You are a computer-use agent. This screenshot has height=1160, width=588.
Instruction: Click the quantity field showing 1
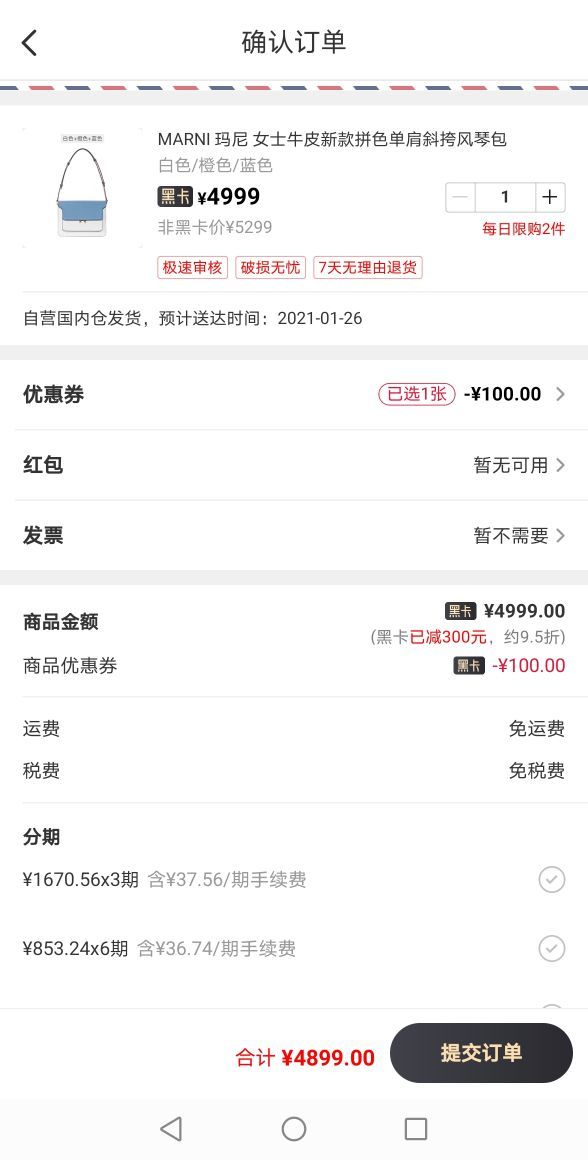[x=505, y=198]
